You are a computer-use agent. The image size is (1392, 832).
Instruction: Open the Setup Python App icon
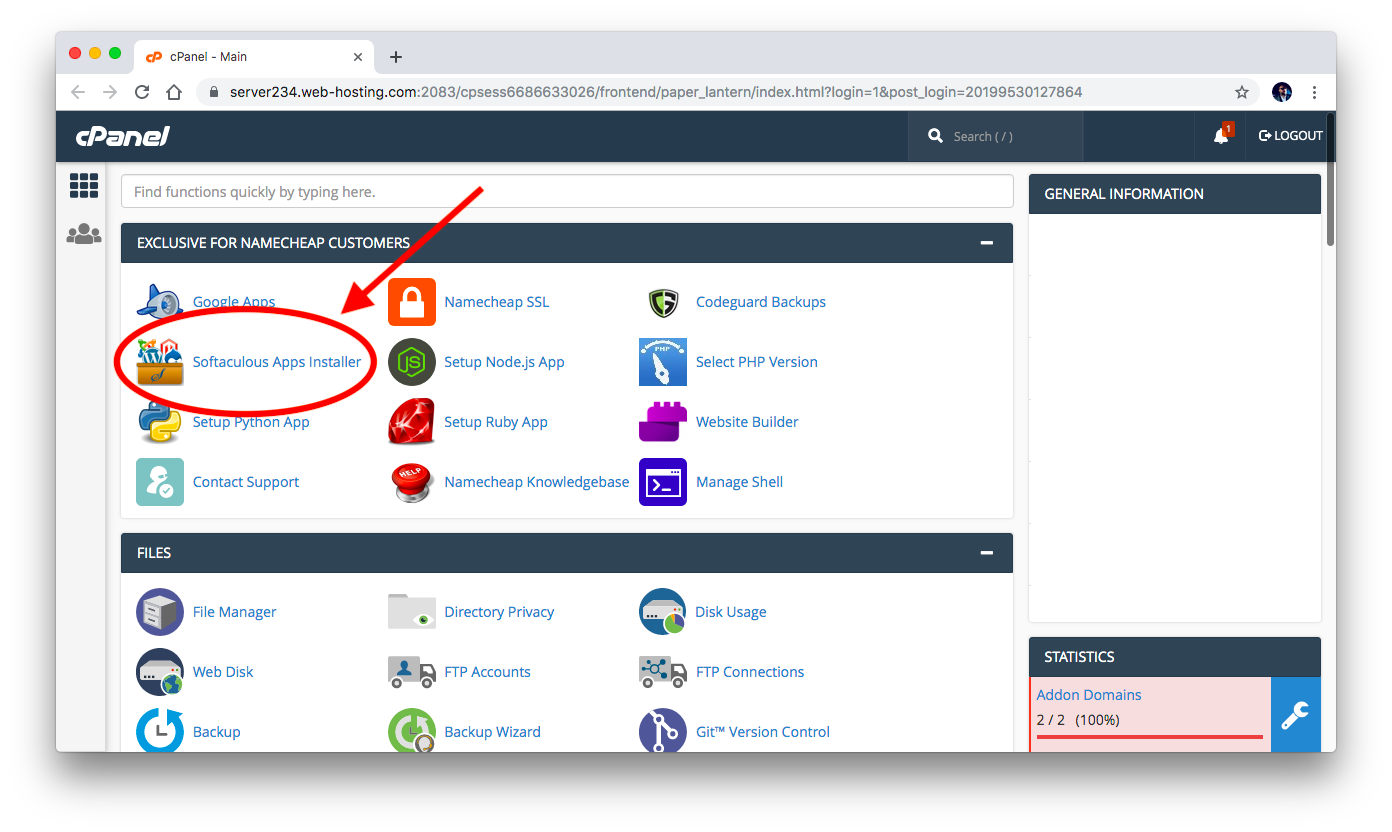point(160,422)
